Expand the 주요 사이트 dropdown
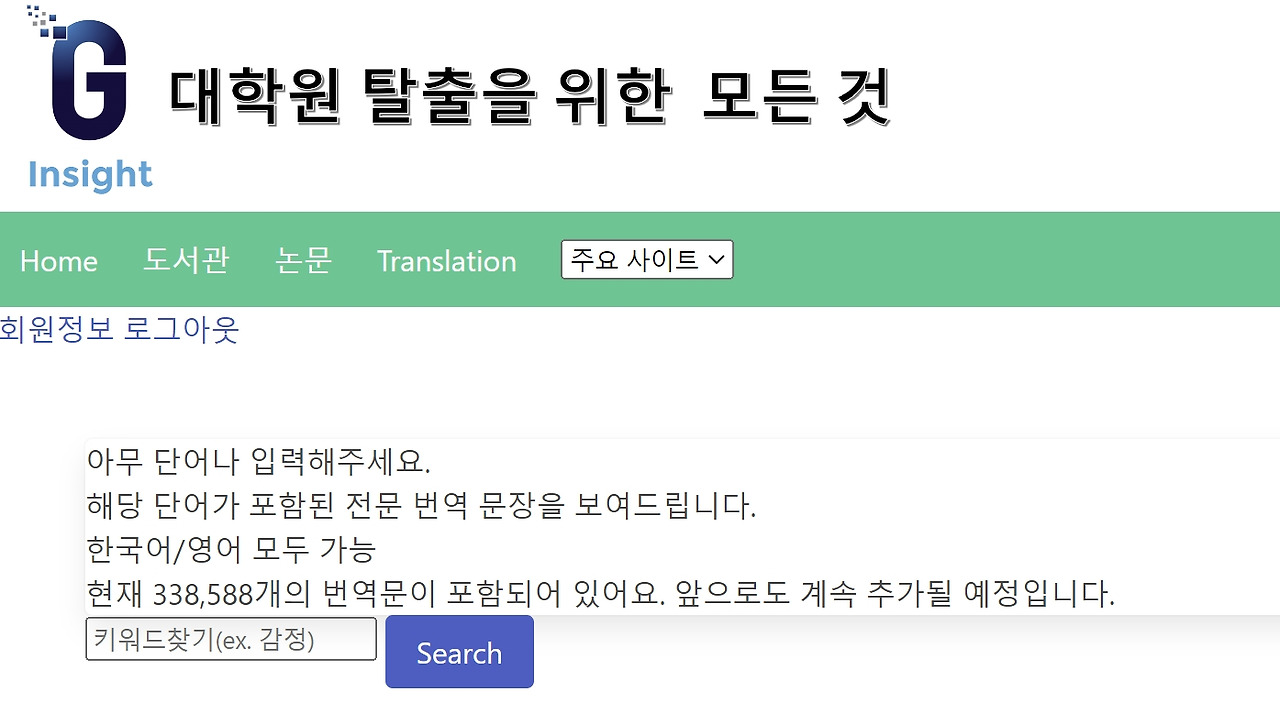This screenshot has width=1280, height=703. tap(634, 260)
